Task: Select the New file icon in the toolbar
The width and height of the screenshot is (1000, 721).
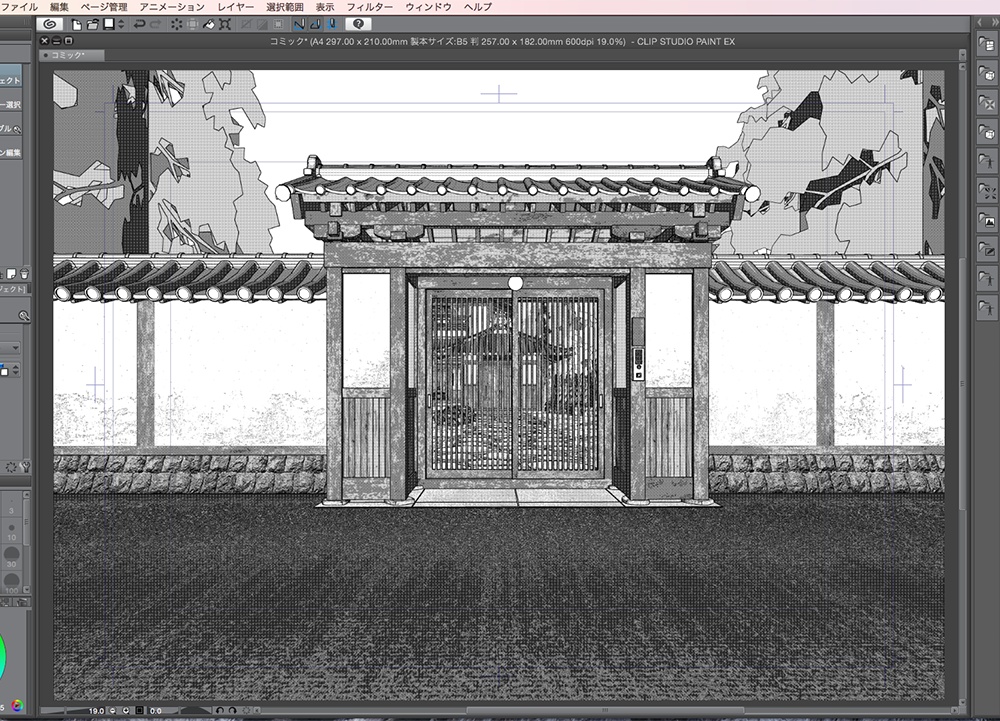Action: pos(75,24)
